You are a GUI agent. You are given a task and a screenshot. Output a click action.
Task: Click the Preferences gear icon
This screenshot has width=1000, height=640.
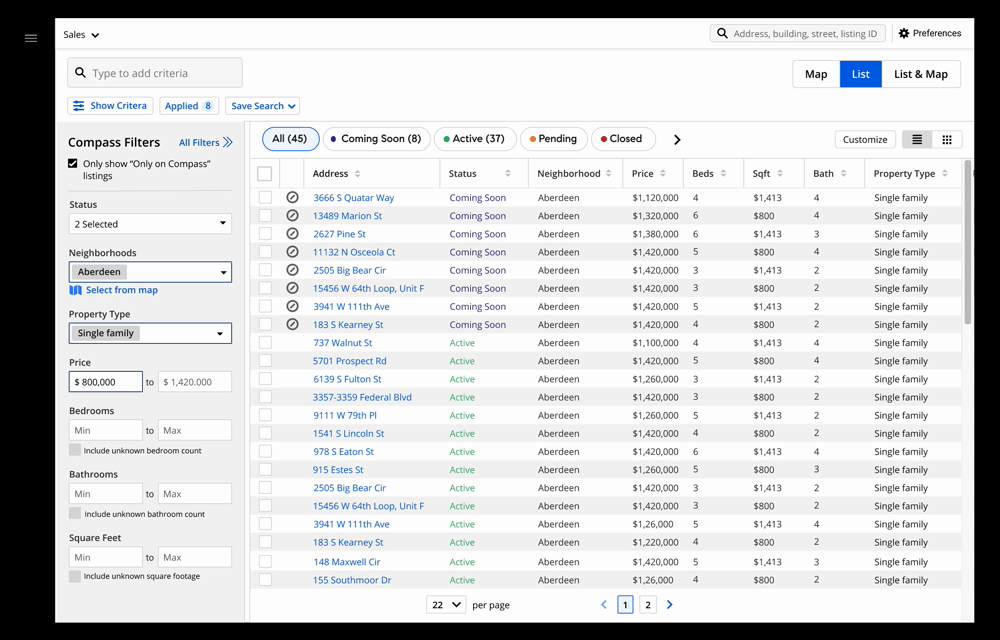[x=904, y=33]
